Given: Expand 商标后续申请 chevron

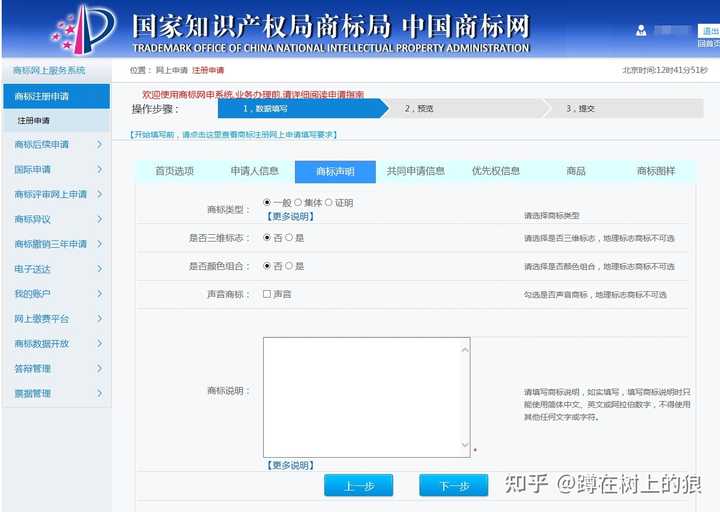Looking at the screenshot, I should tap(100, 145).
